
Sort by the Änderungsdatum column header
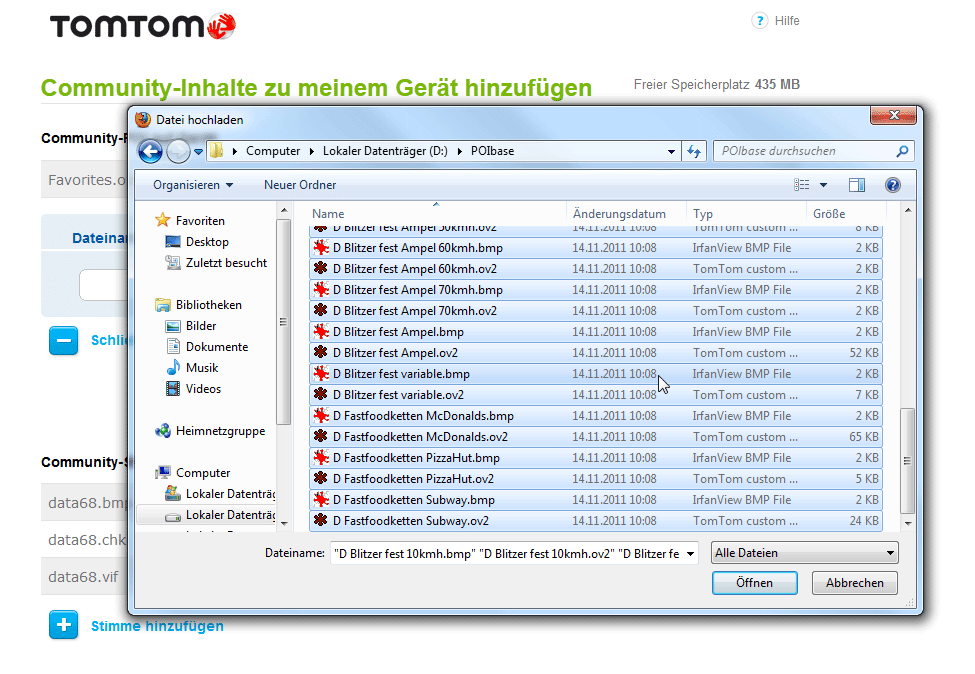point(620,214)
